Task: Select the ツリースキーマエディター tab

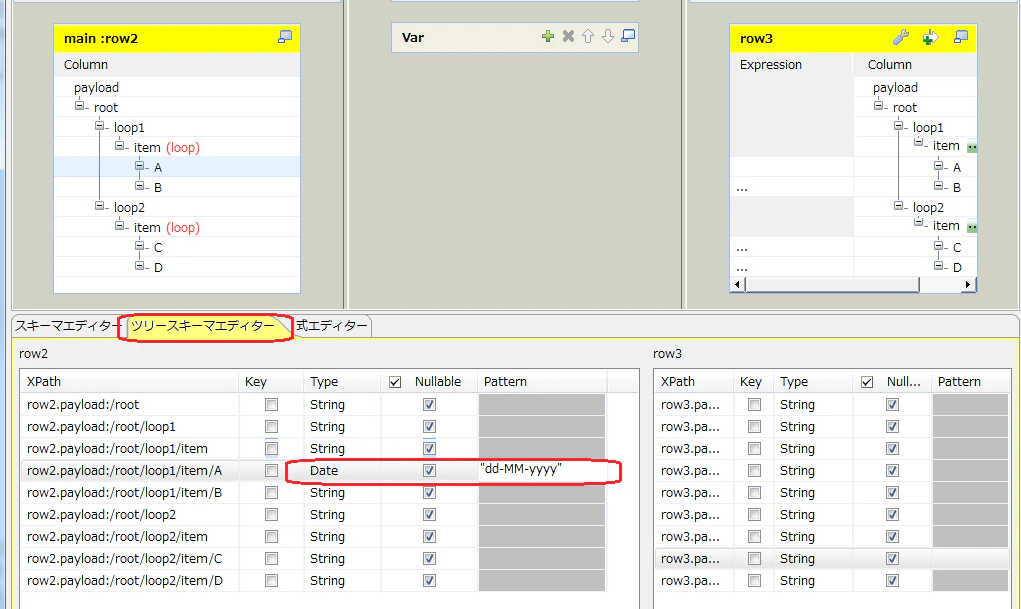Action: tap(203, 326)
